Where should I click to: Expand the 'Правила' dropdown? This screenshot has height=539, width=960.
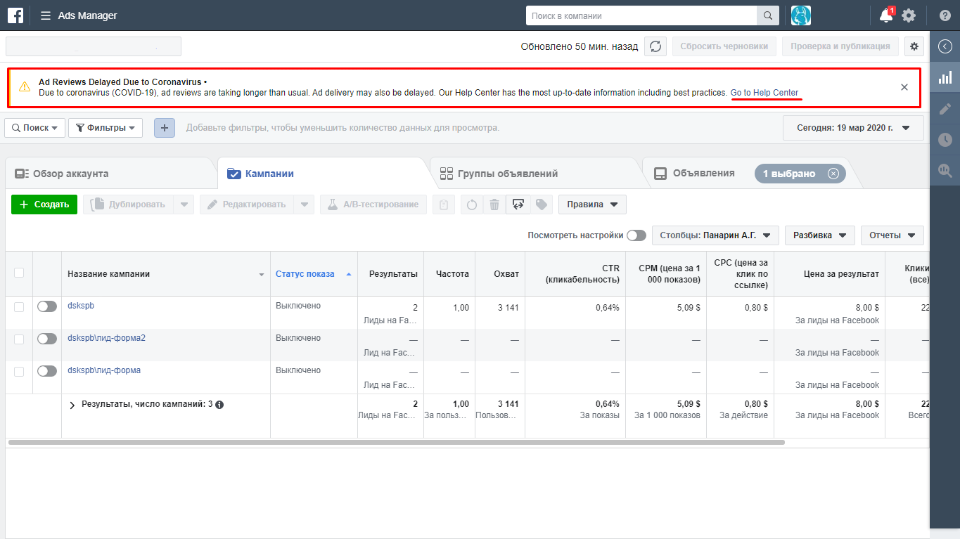click(591, 204)
